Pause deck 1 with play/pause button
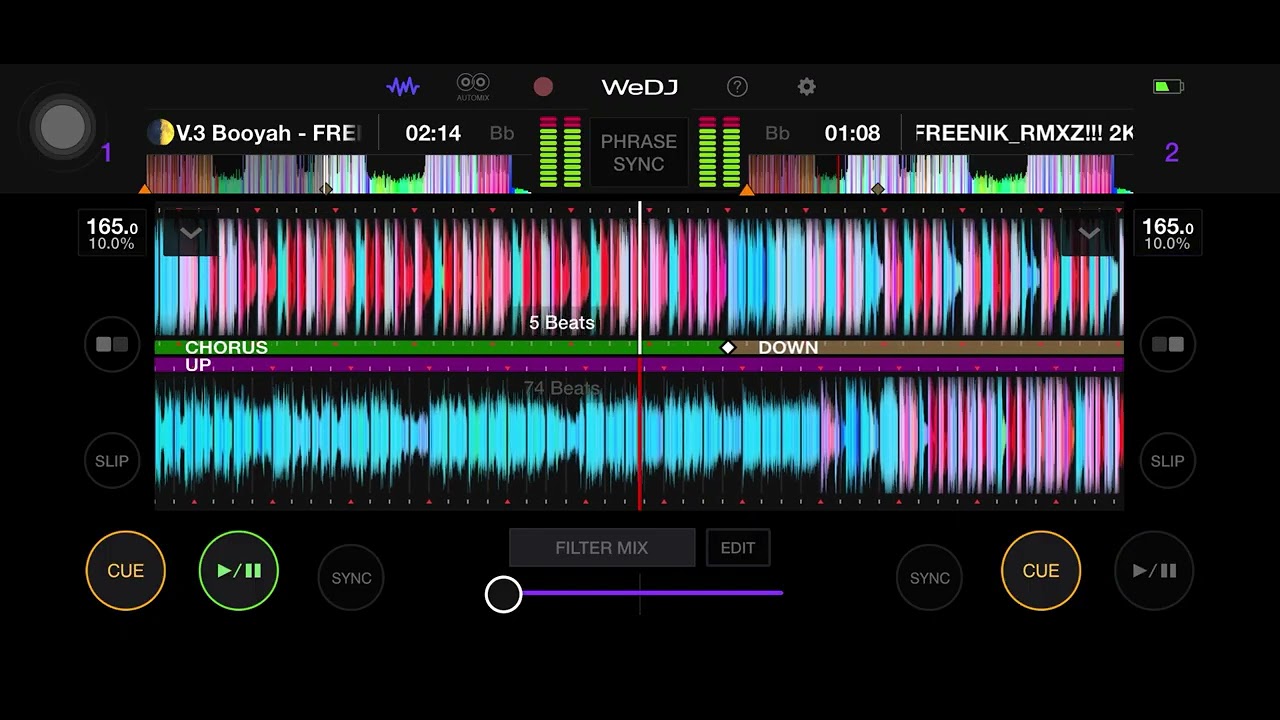1280x720 pixels. 238,571
